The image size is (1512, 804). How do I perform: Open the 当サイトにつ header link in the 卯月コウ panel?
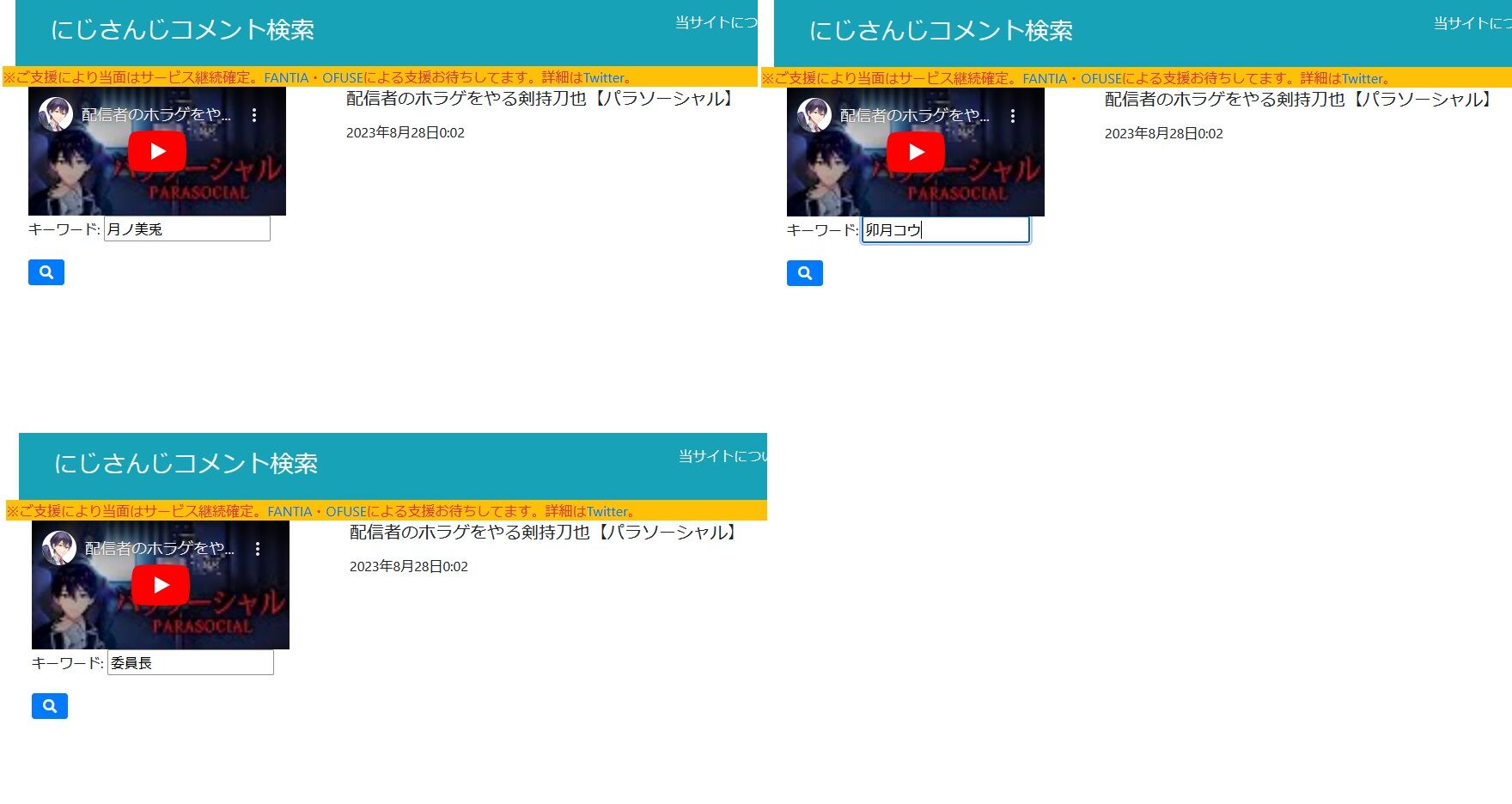pyautogui.click(x=1472, y=24)
